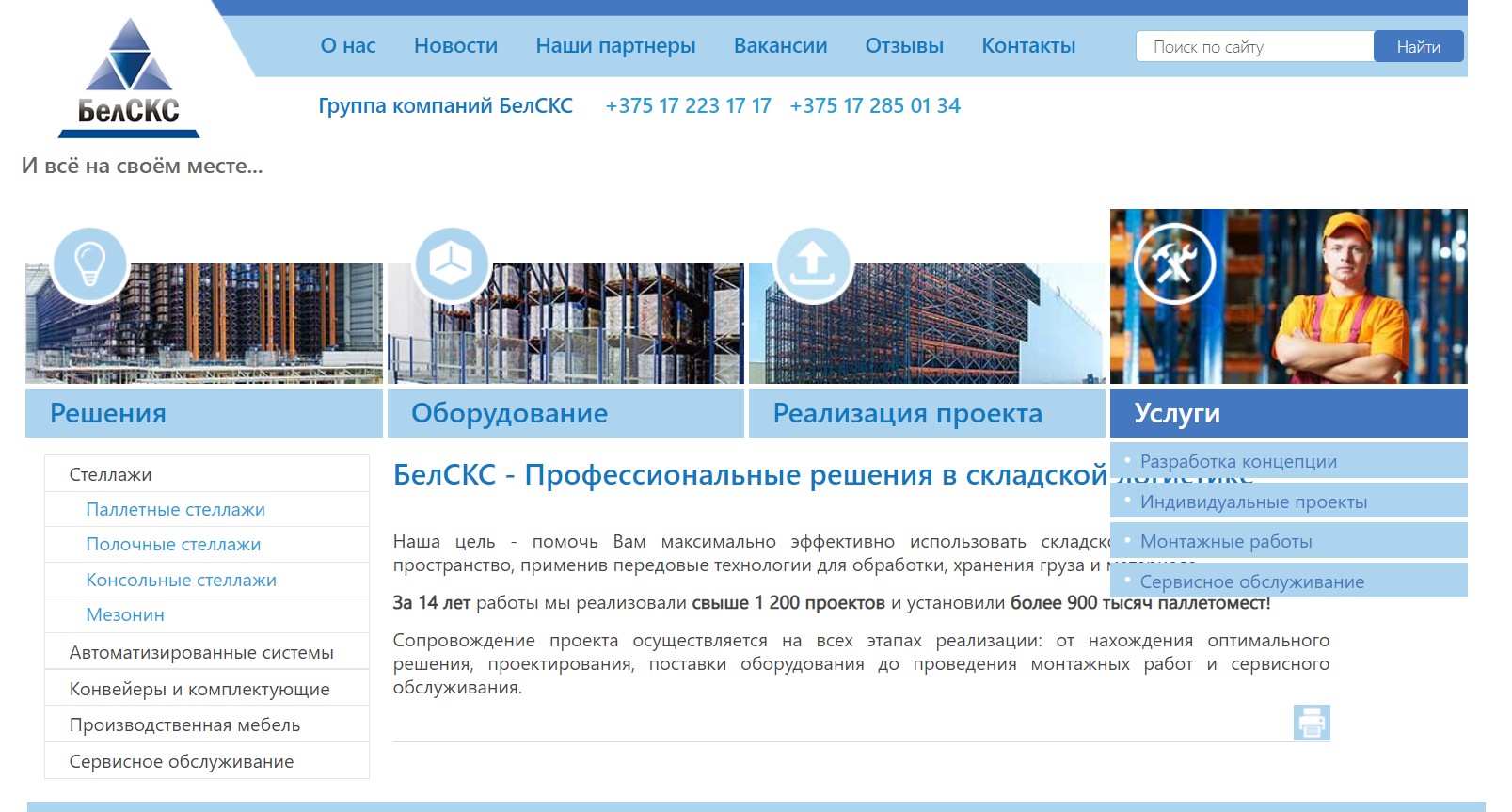Open the О нас menu item
The width and height of the screenshot is (1512, 812).
click(348, 45)
